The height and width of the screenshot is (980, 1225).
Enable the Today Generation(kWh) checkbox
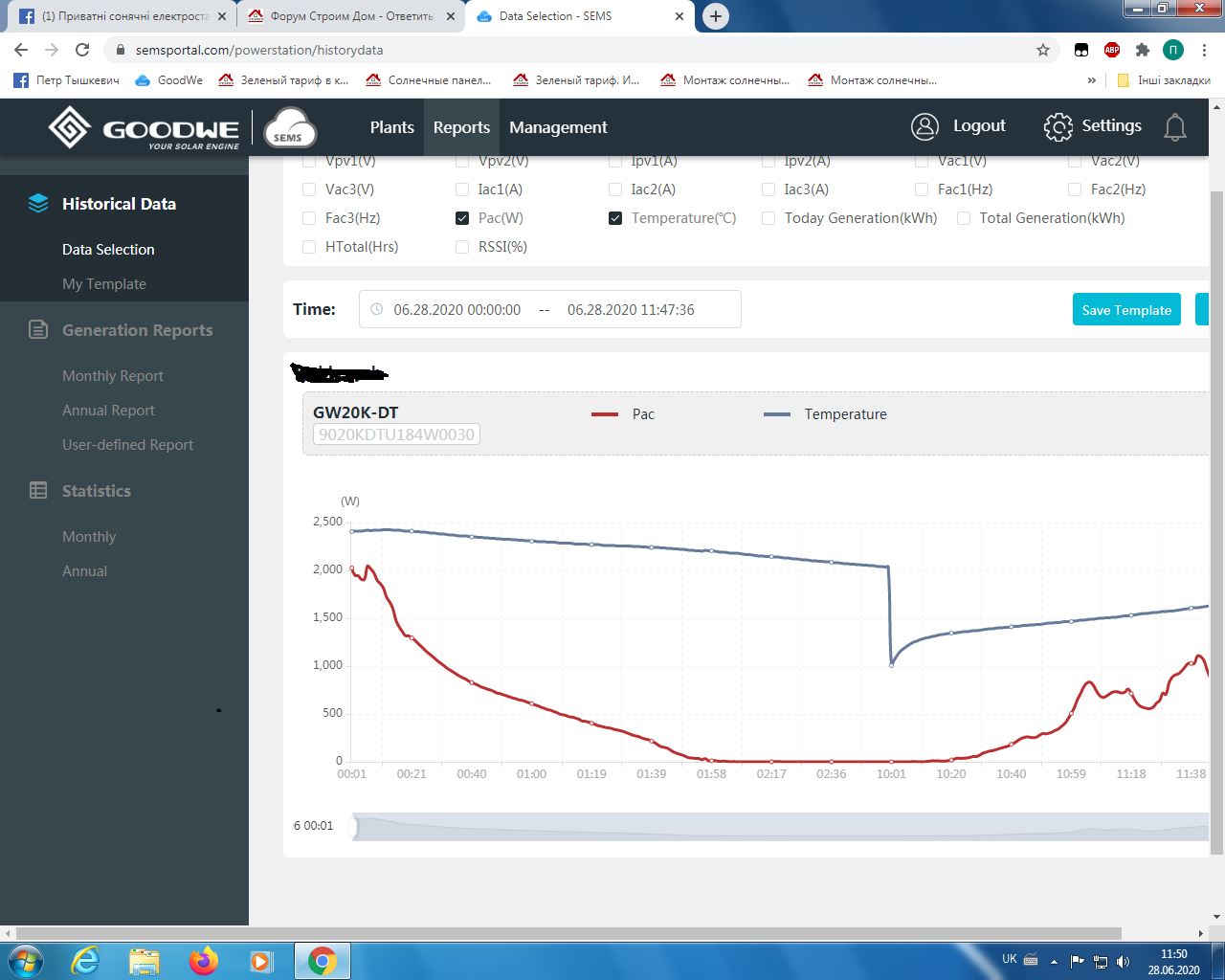(x=768, y=218)
